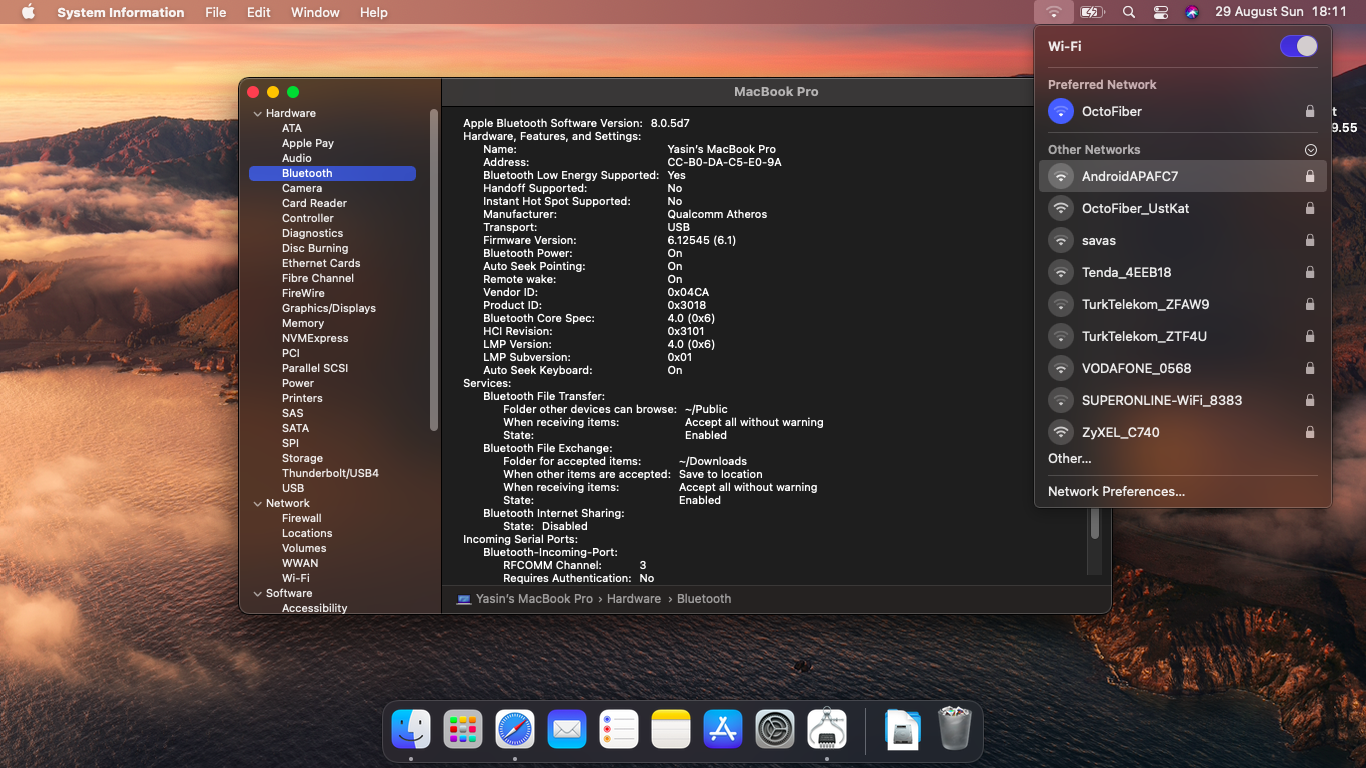Collapse the Hardware section in sidebar
The height and width of the screenshot is (768, 1366).
coord(258,114)
